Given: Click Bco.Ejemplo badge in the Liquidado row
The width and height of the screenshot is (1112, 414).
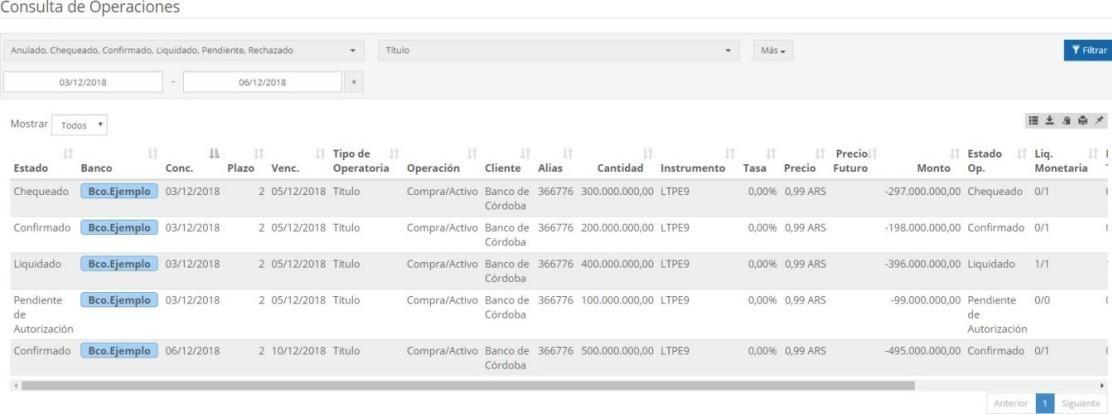Looking at the screenshot, I should pos(119,264).
